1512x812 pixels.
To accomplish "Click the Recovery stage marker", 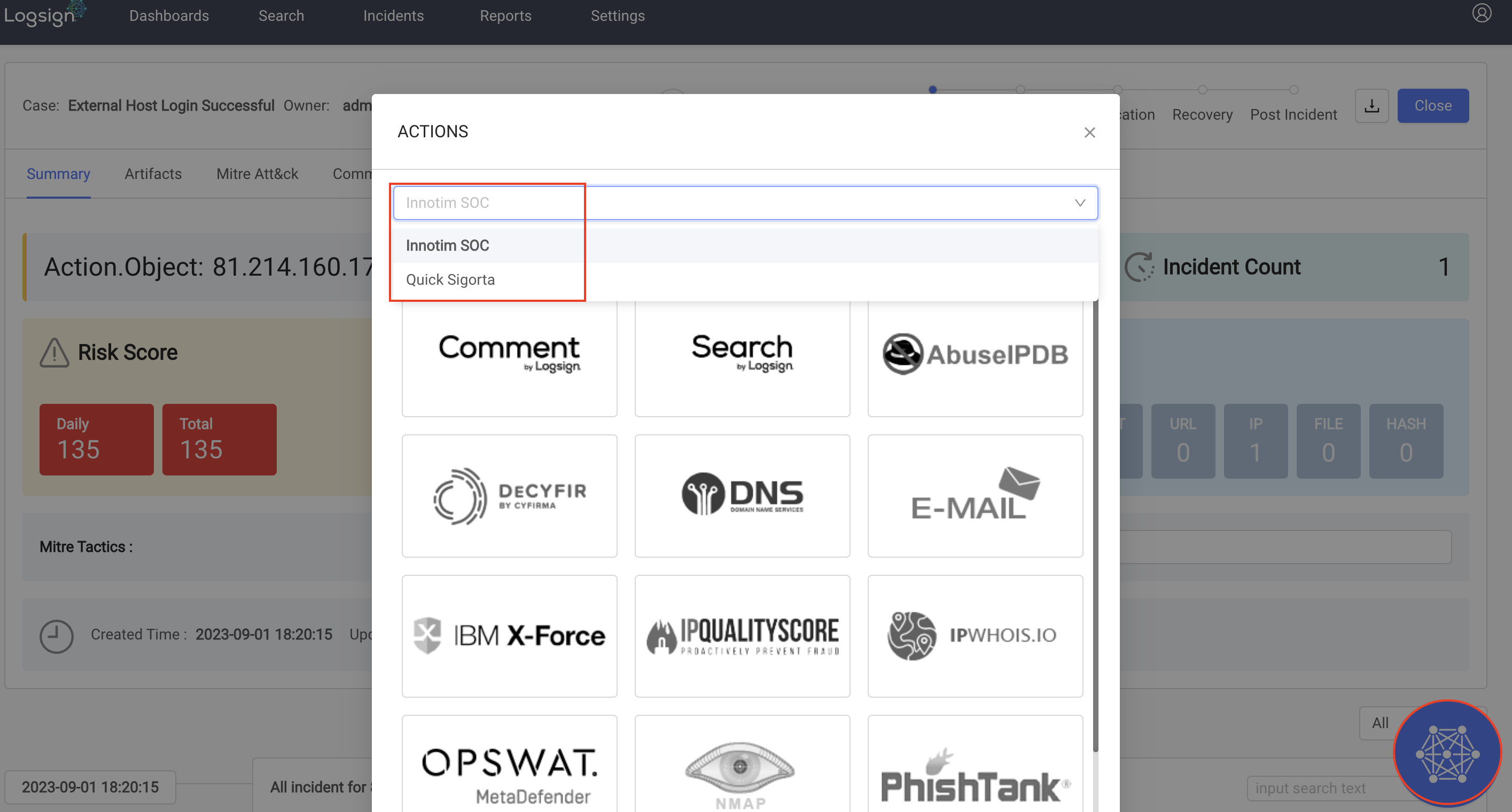I will click(x=1202, y=90).
